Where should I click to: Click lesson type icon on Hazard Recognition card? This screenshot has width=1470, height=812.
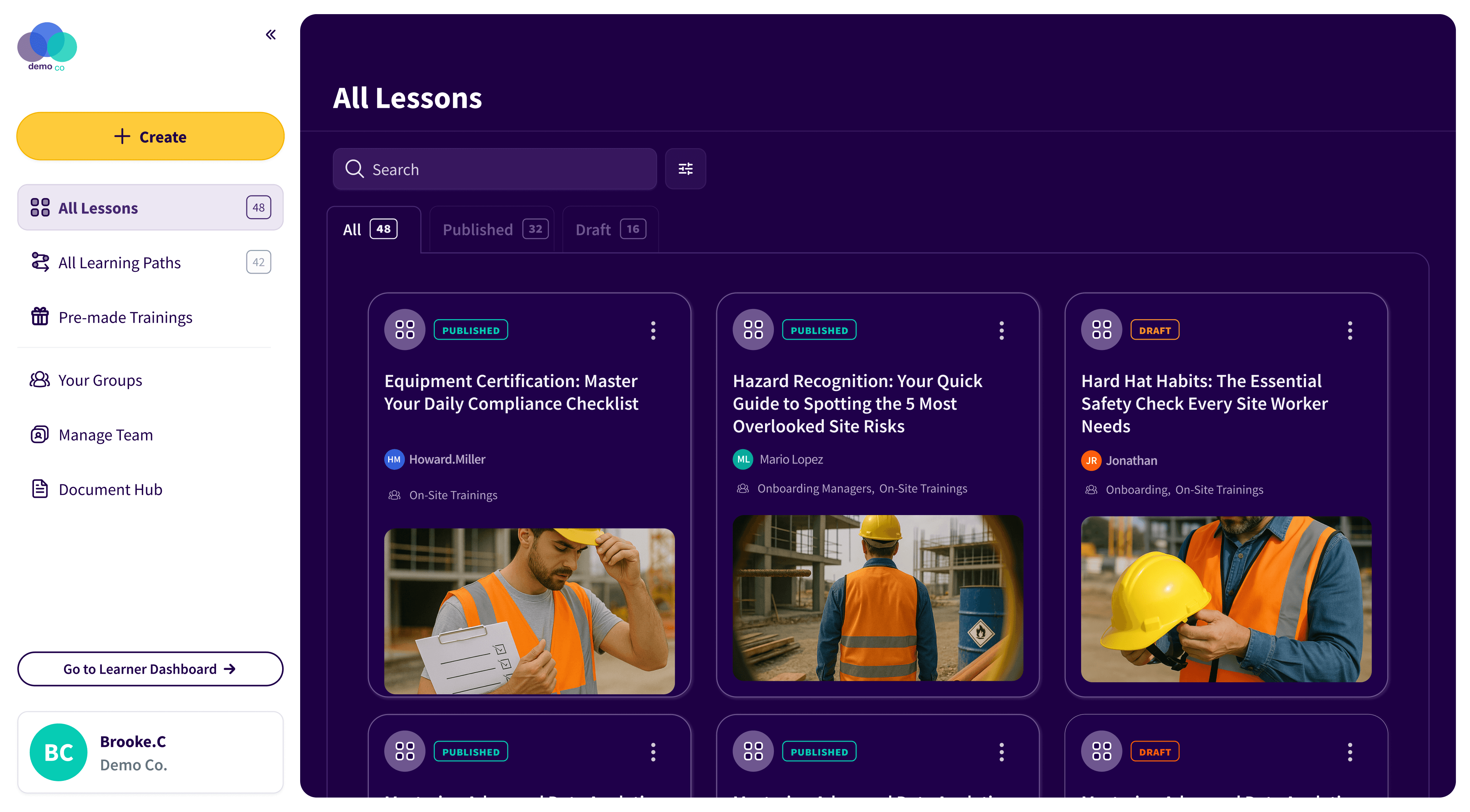[753, 330]
